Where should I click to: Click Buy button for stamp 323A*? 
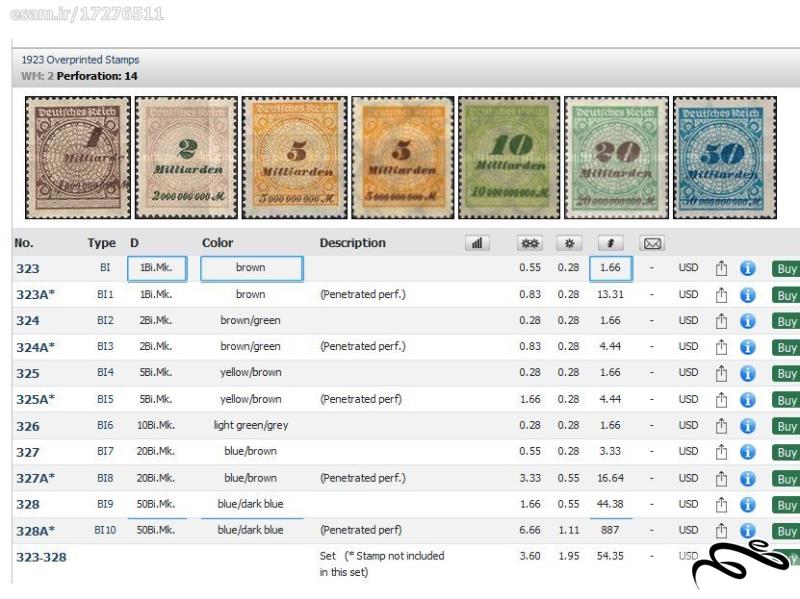[786, 295]
